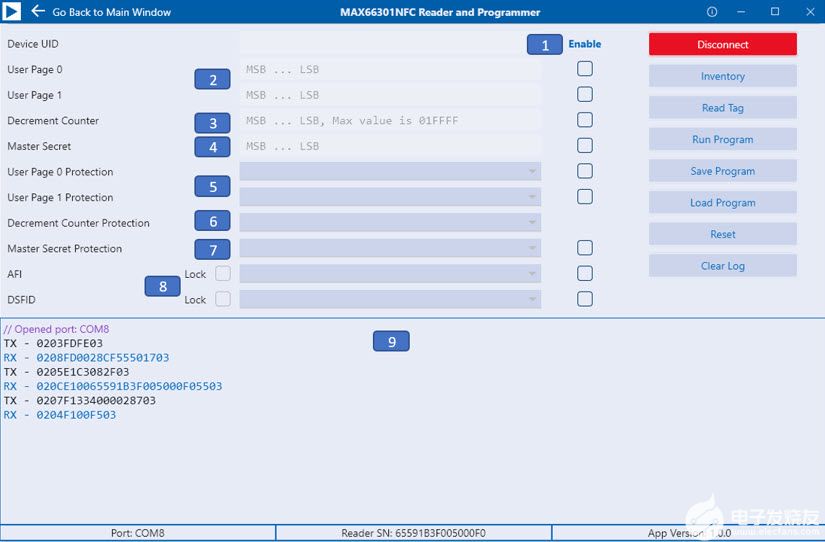This screenshot has width=825, height=542.
Task: Click the back arrow icon
Action: click(38, 11)
